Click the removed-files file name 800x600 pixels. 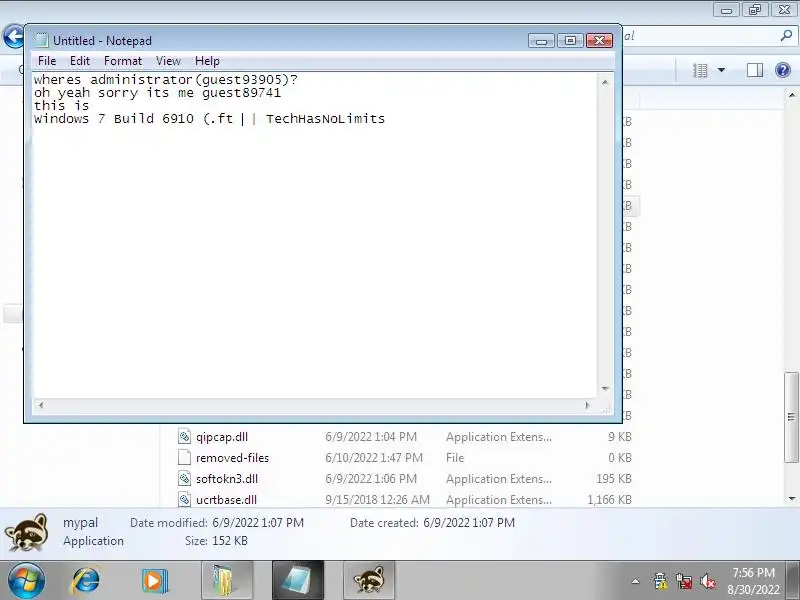[x=232, y=458]
